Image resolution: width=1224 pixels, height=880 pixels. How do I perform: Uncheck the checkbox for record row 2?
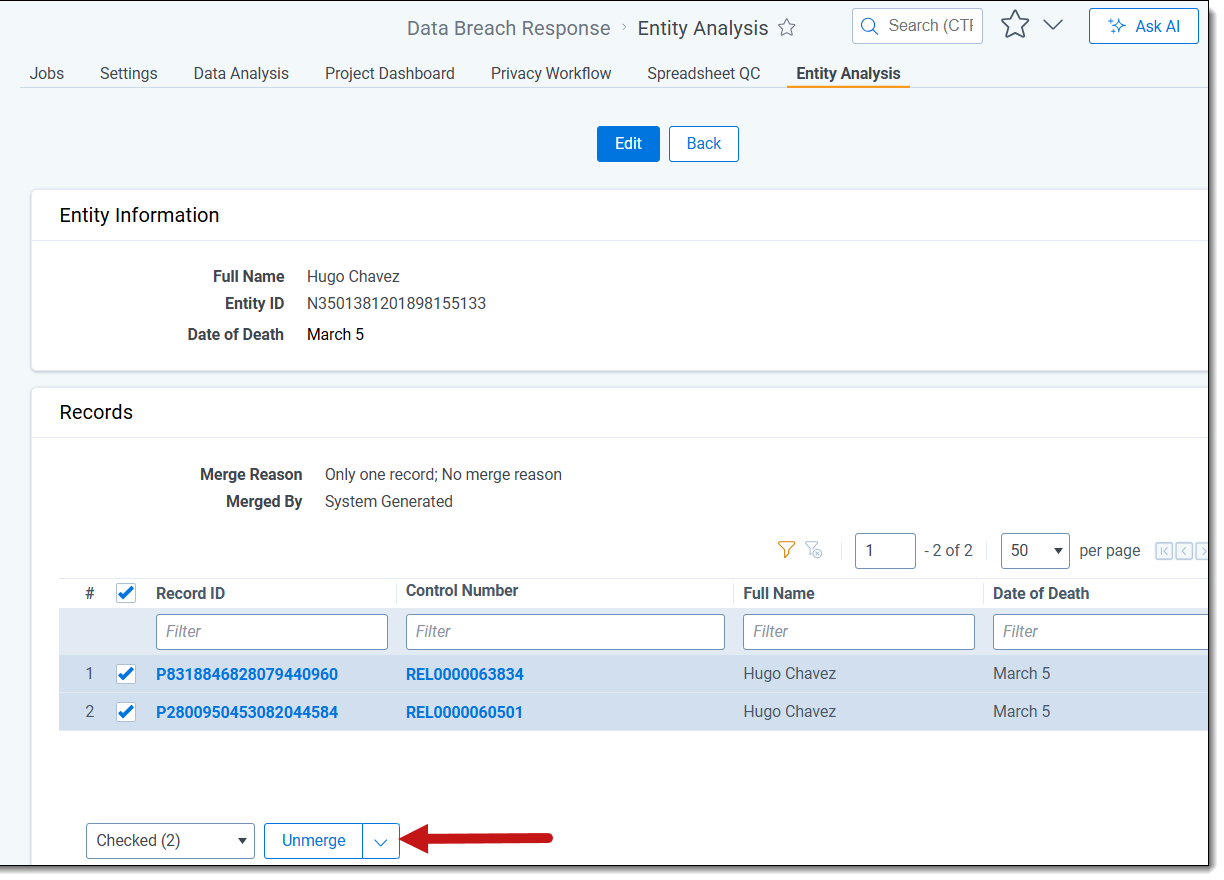(126, 712)
